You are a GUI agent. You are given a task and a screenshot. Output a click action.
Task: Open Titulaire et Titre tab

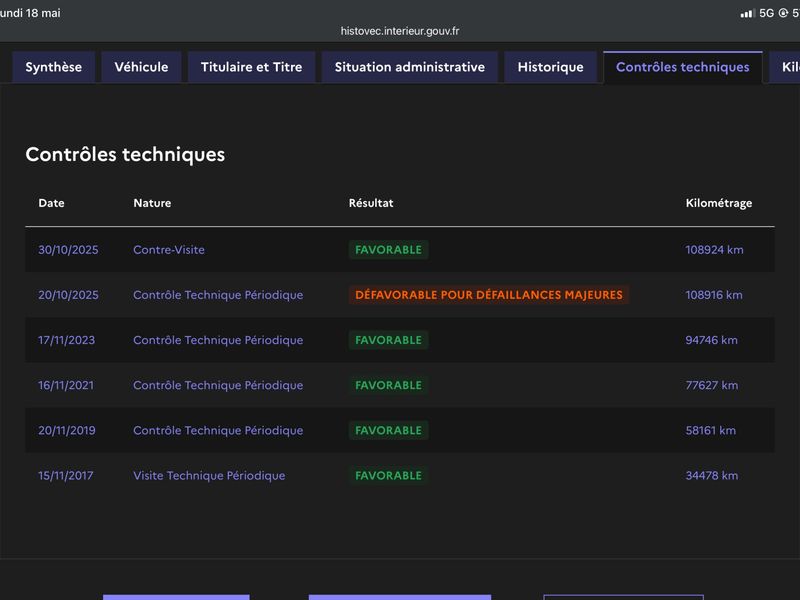click(252, 67)
